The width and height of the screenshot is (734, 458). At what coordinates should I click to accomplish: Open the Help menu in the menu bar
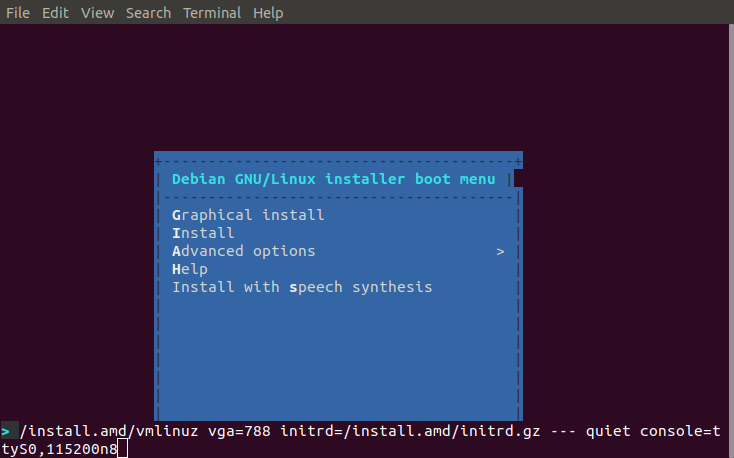tap(268, 13)
